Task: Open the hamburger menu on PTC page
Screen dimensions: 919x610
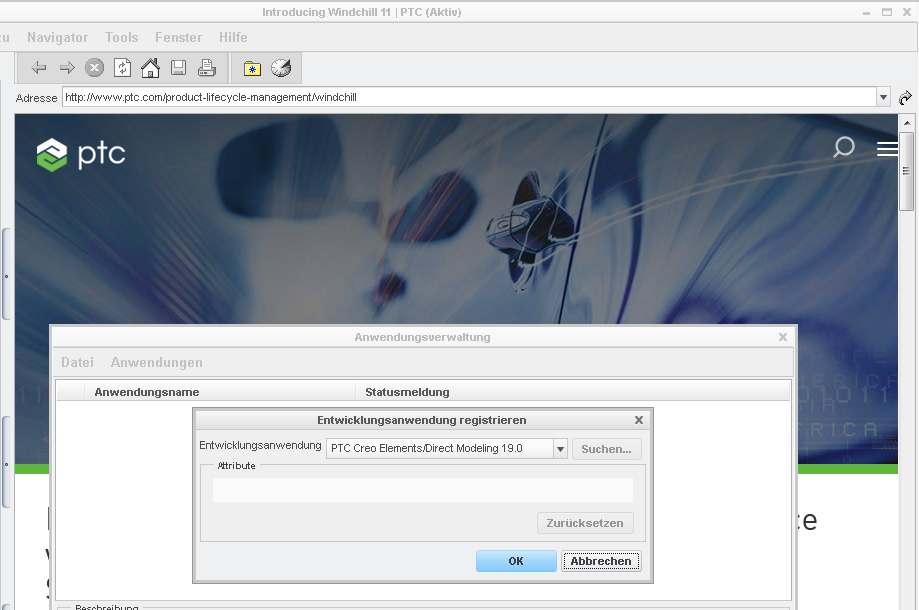Action: (x=887, y=149)
